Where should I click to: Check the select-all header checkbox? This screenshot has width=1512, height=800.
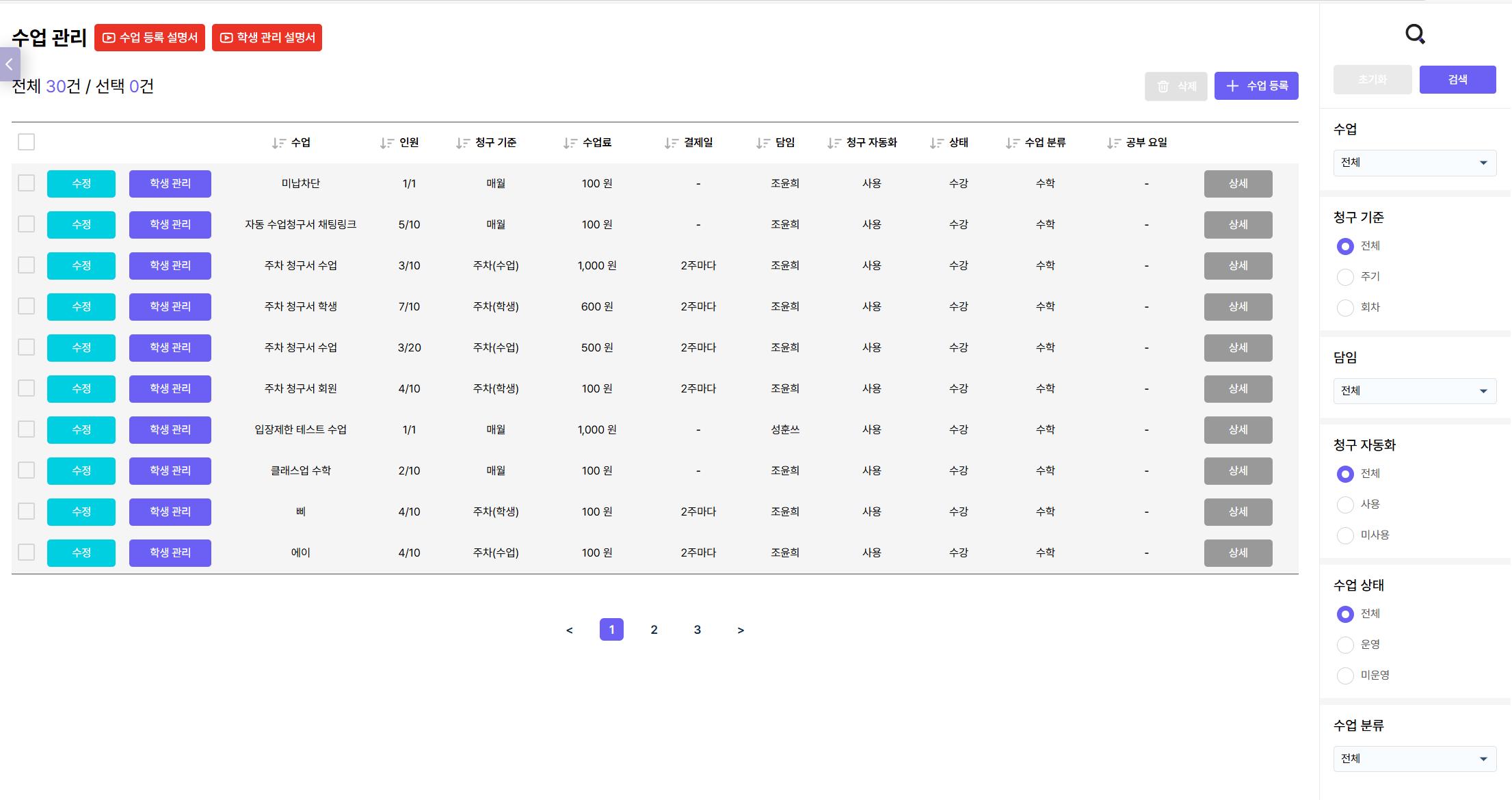(27, 142)
